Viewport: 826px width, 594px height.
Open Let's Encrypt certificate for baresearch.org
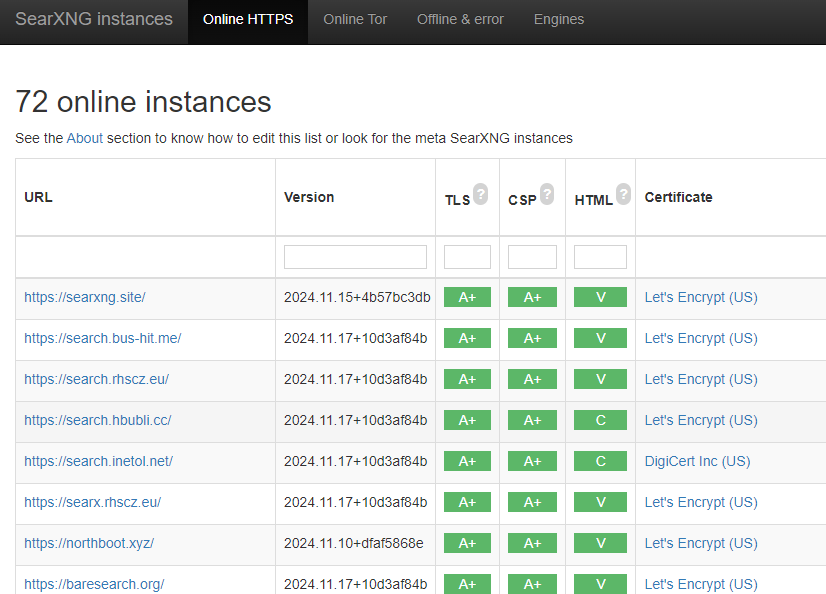[701, 584]
